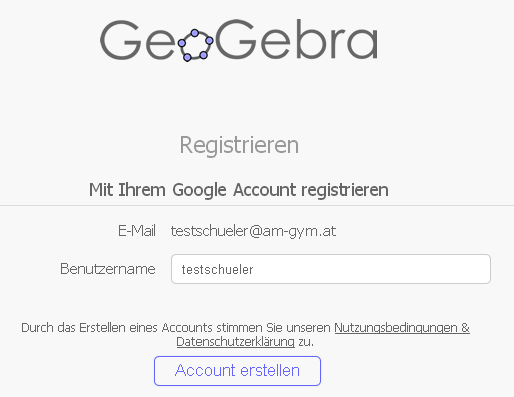Click the "Account erstellen" button
The image size is (514, 397).
[237, 371]
